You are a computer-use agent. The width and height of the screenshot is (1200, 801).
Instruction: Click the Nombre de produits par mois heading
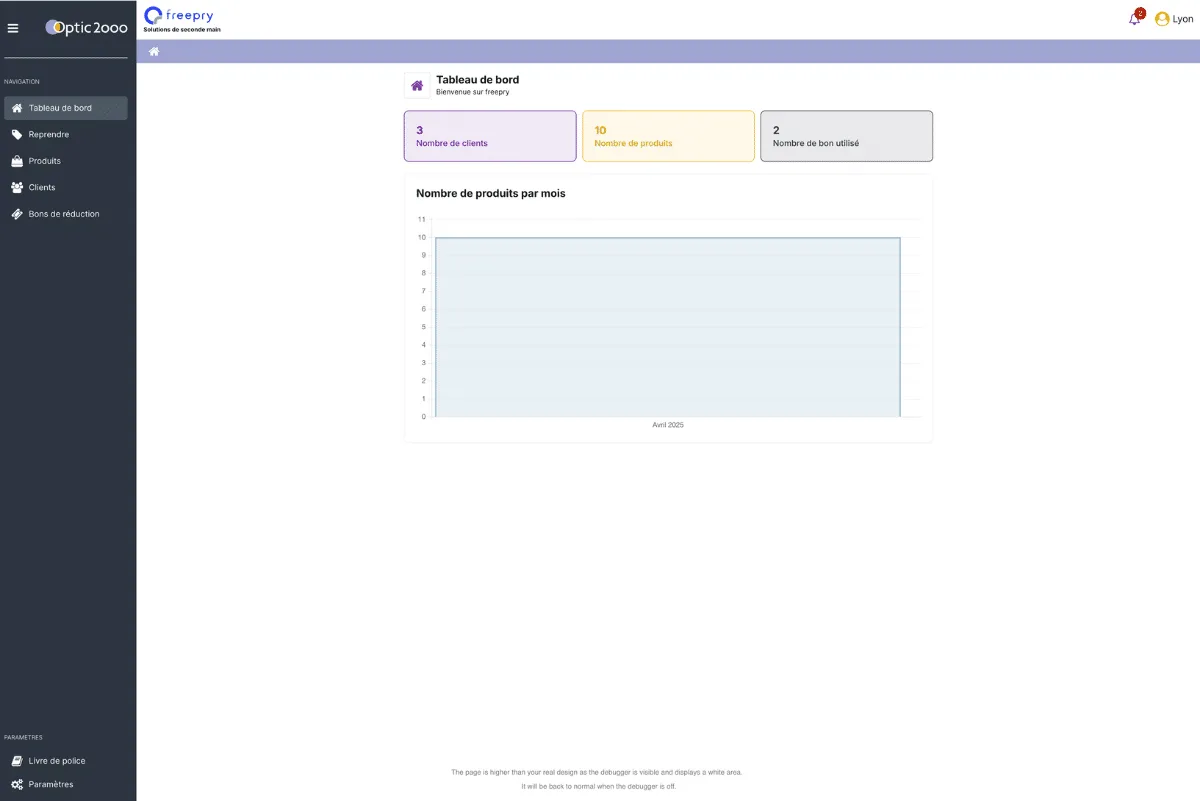pos(491,193)
